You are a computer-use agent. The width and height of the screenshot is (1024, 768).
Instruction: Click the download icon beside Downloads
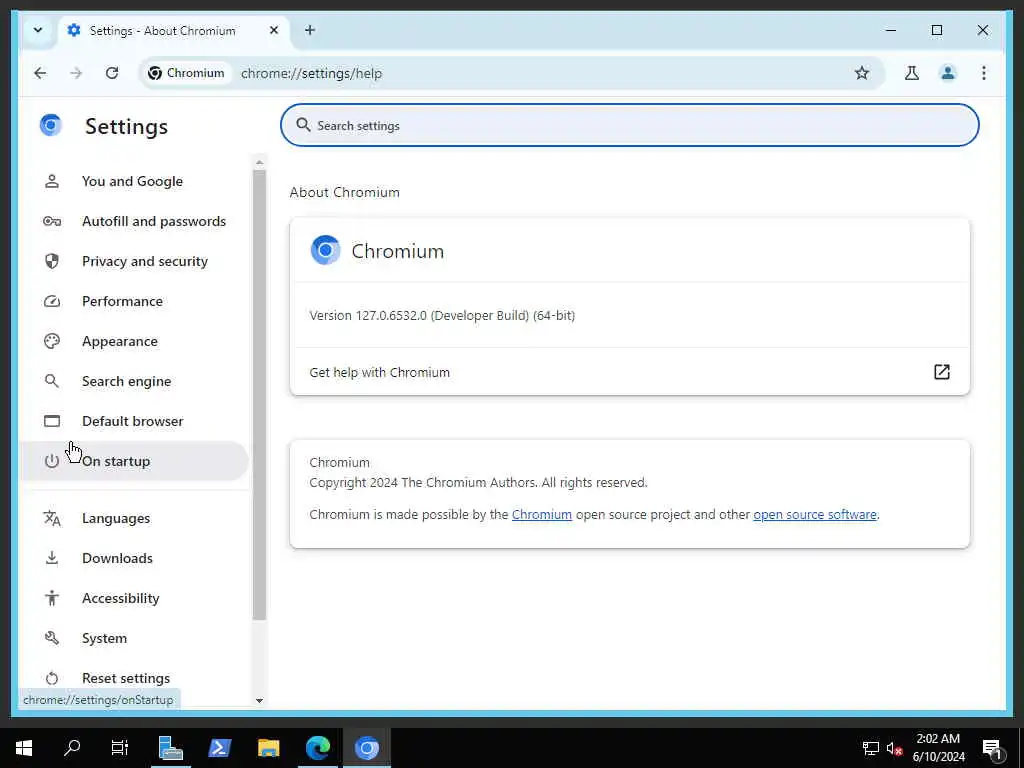pos(52,558)
